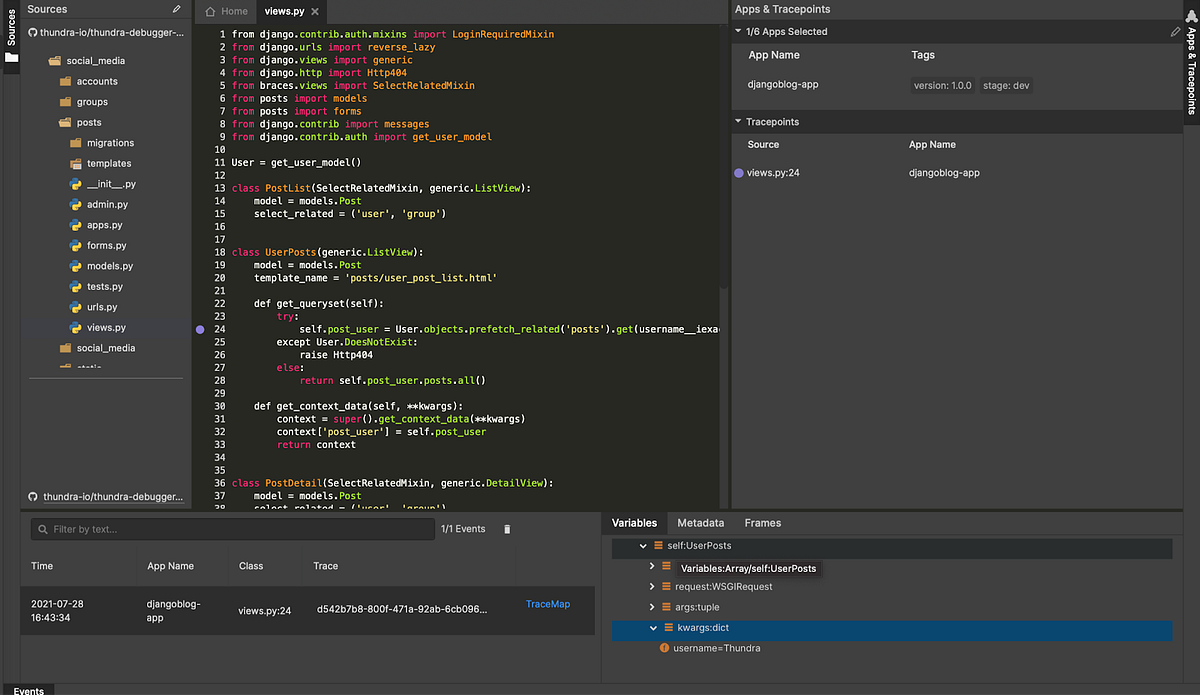Click the folder icon in Sources side tab

[x=11, y=57]
